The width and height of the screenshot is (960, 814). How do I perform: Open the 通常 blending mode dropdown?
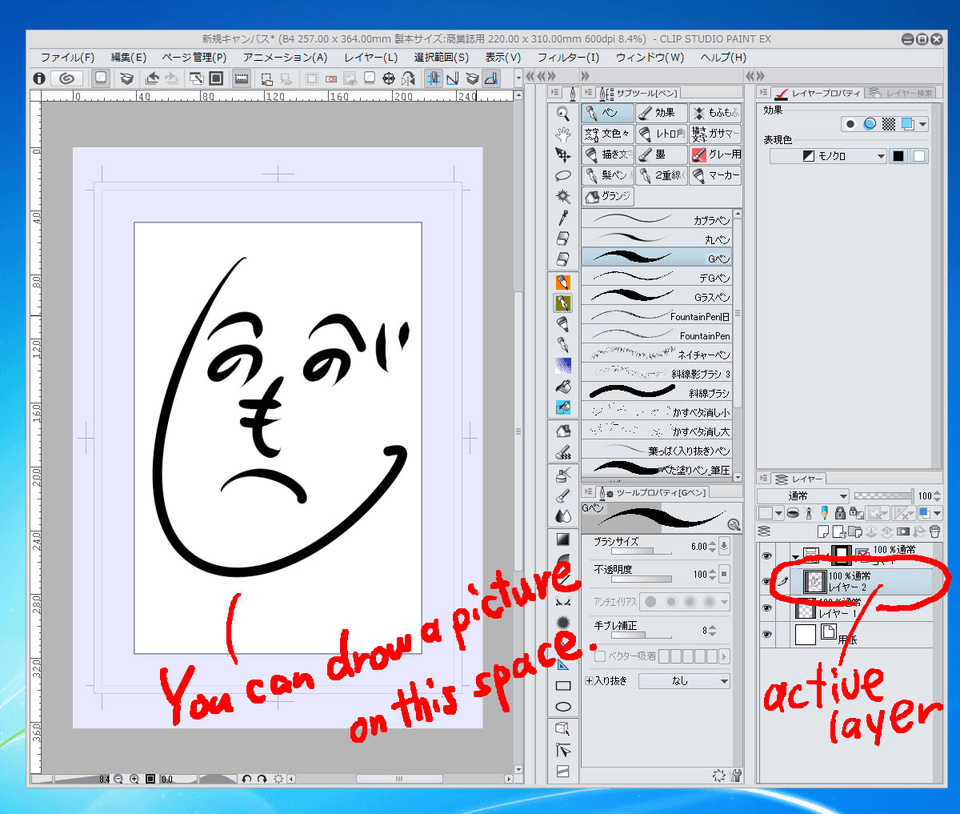[x=803, y=495]
